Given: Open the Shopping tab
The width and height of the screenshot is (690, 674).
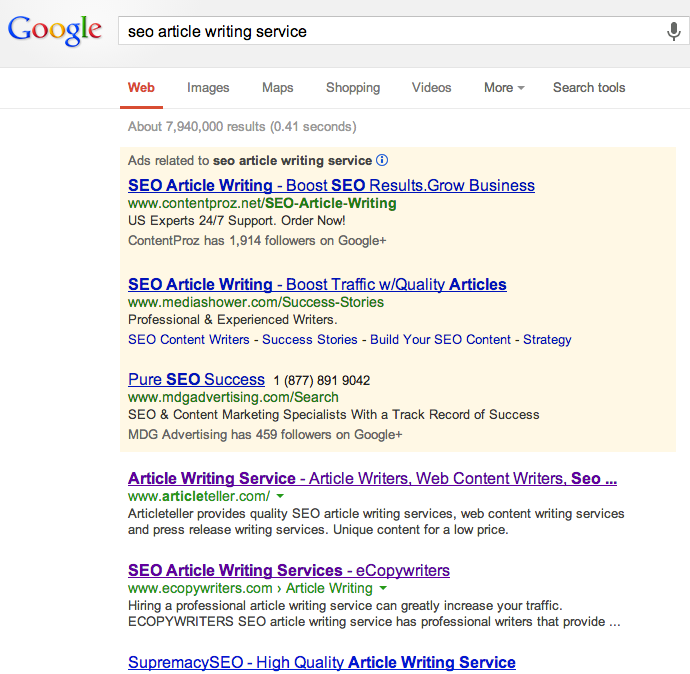Looking at the screenshot, I should pos(353,88).
